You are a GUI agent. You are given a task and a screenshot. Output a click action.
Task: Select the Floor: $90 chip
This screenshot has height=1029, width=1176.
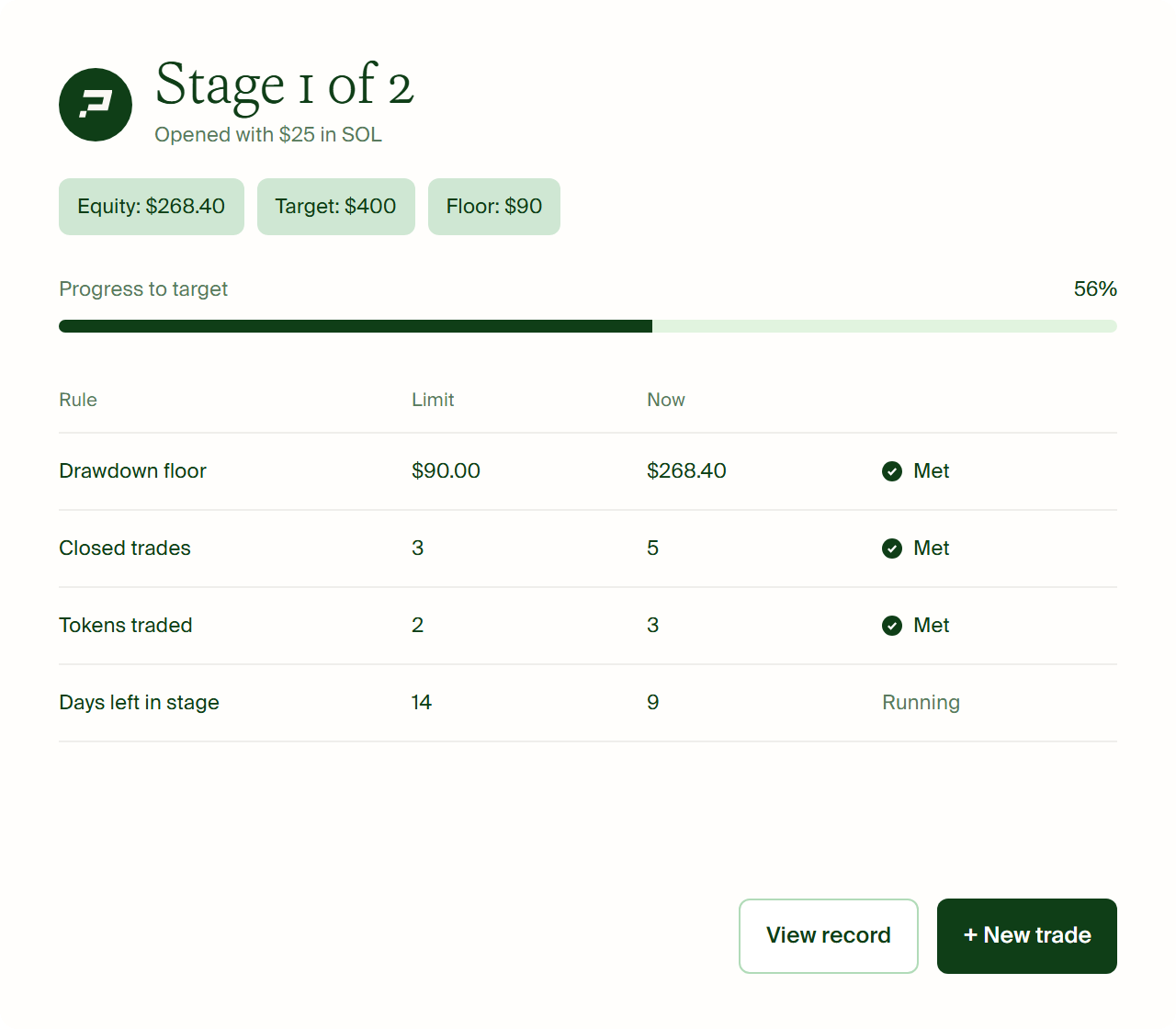pos(494,207)
